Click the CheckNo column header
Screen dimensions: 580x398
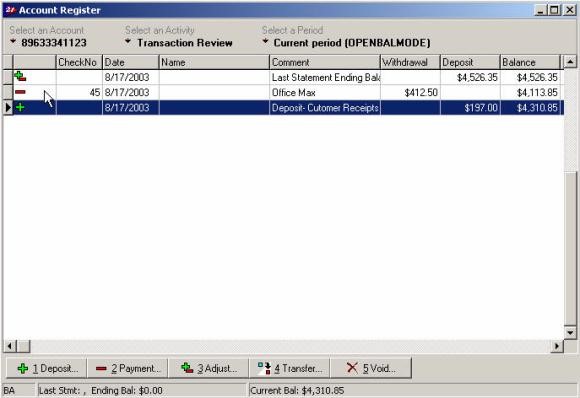(x=79, y=62)
